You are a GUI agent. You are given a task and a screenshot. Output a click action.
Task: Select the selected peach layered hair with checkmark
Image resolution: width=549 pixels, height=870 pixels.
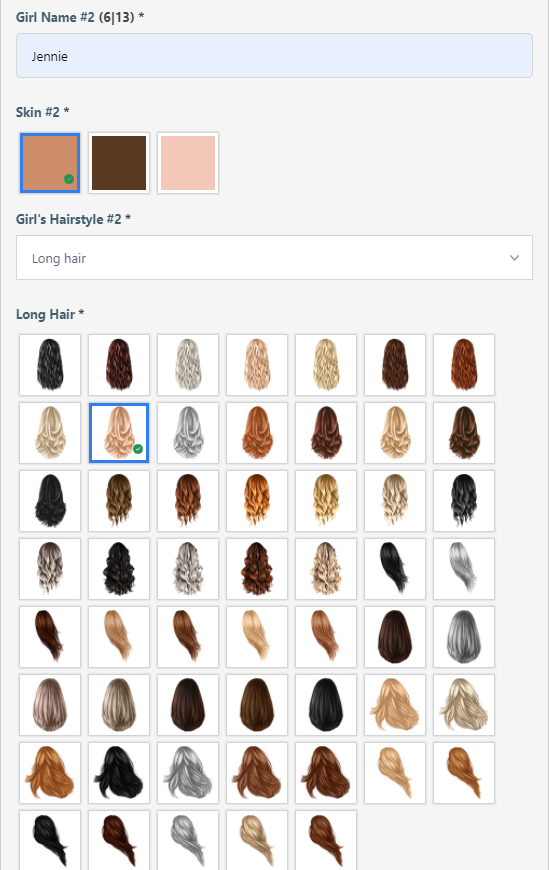119,433
